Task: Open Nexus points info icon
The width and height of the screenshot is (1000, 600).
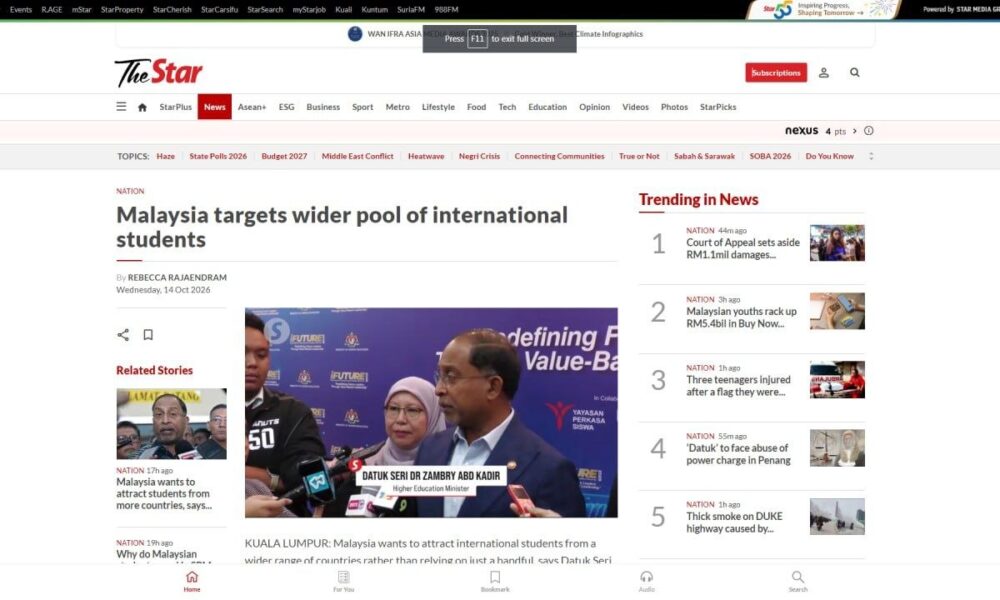Action: [869, 131]
